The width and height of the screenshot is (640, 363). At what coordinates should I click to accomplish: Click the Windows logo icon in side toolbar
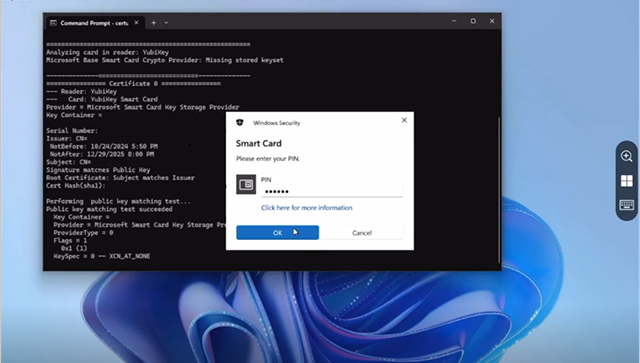(x=627, y=180)
